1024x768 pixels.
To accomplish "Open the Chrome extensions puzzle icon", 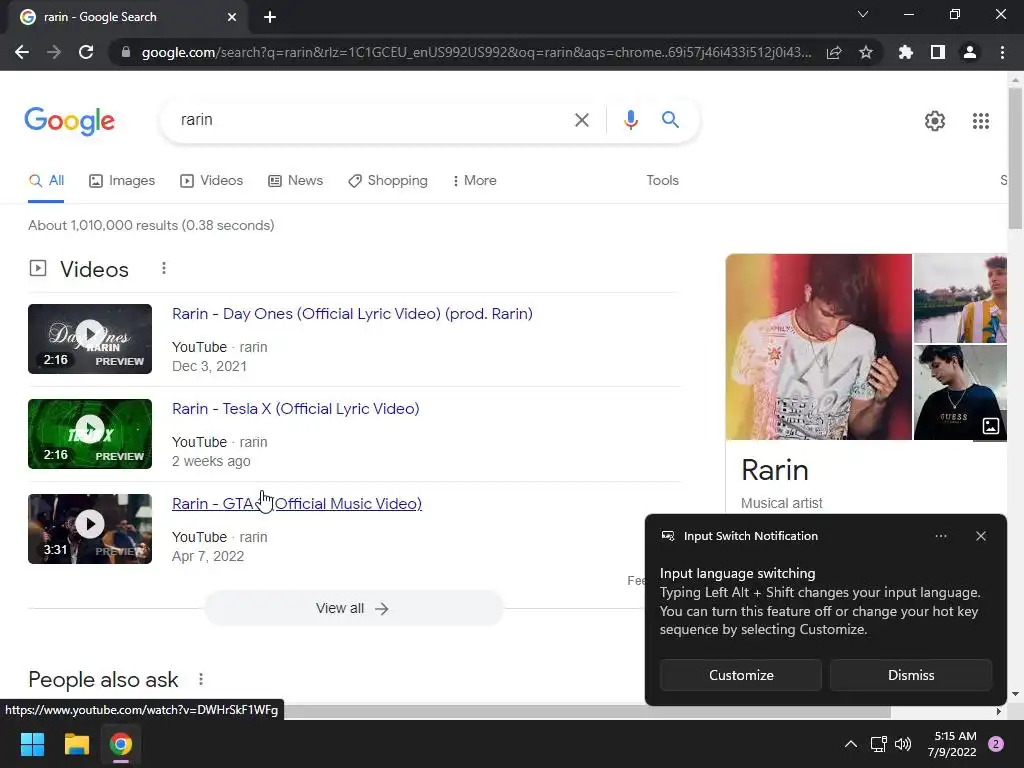I will point(906,52).
